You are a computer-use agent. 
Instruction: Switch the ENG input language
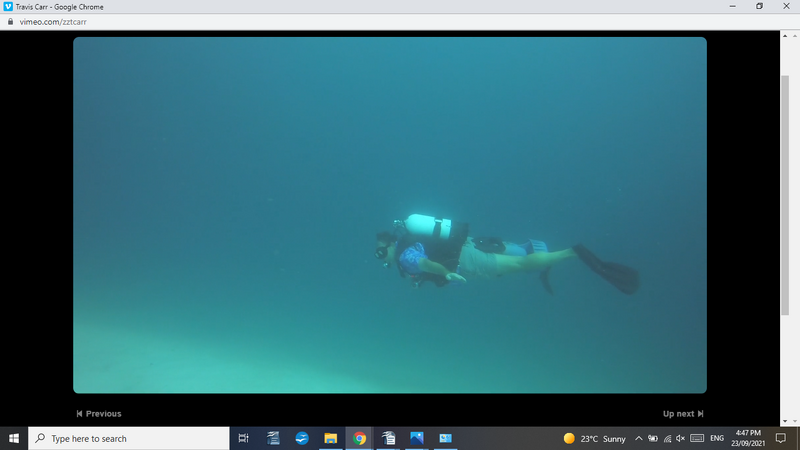point(716,438)
